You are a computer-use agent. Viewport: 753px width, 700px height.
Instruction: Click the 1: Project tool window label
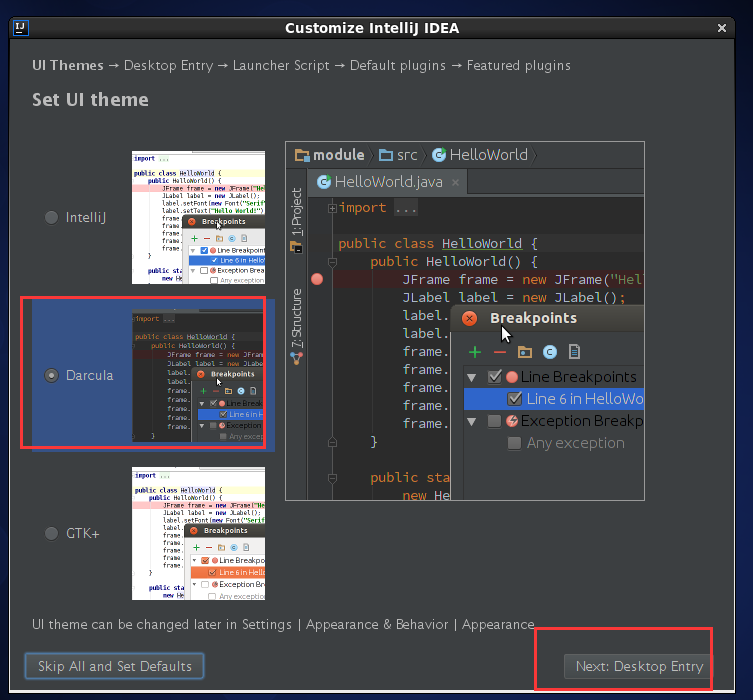297,212
